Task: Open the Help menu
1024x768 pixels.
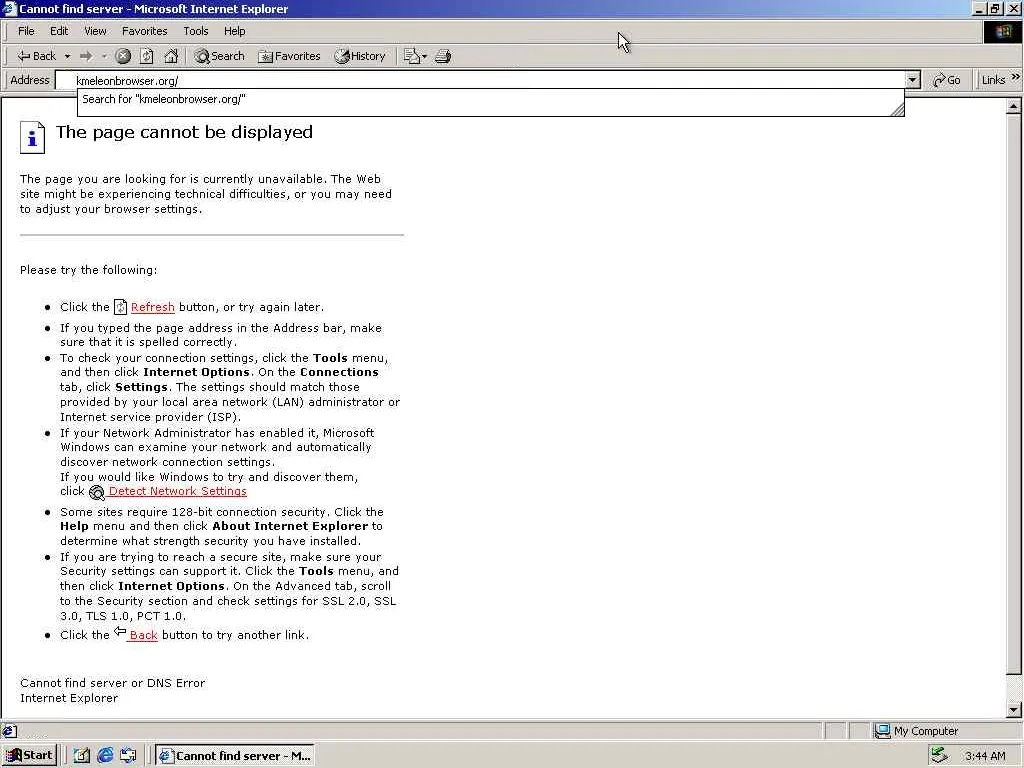Action: [234, 31]
